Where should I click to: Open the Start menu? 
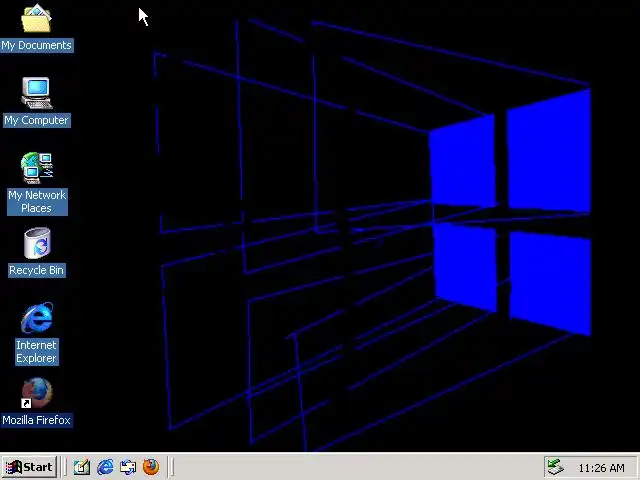click(x=29, y=467)
